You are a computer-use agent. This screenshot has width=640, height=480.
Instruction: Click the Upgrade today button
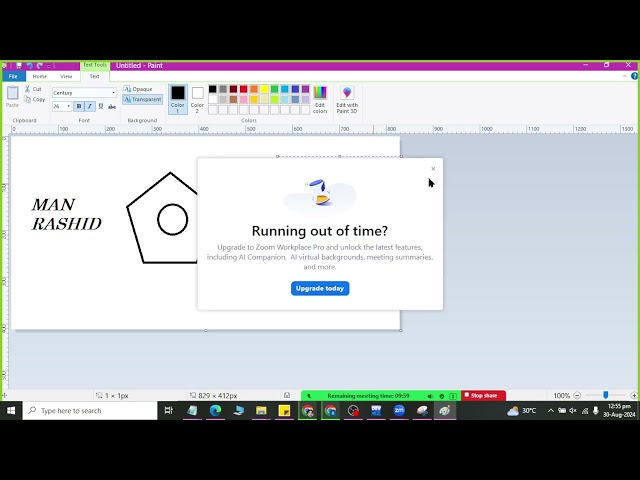click(x=320, y=288)
